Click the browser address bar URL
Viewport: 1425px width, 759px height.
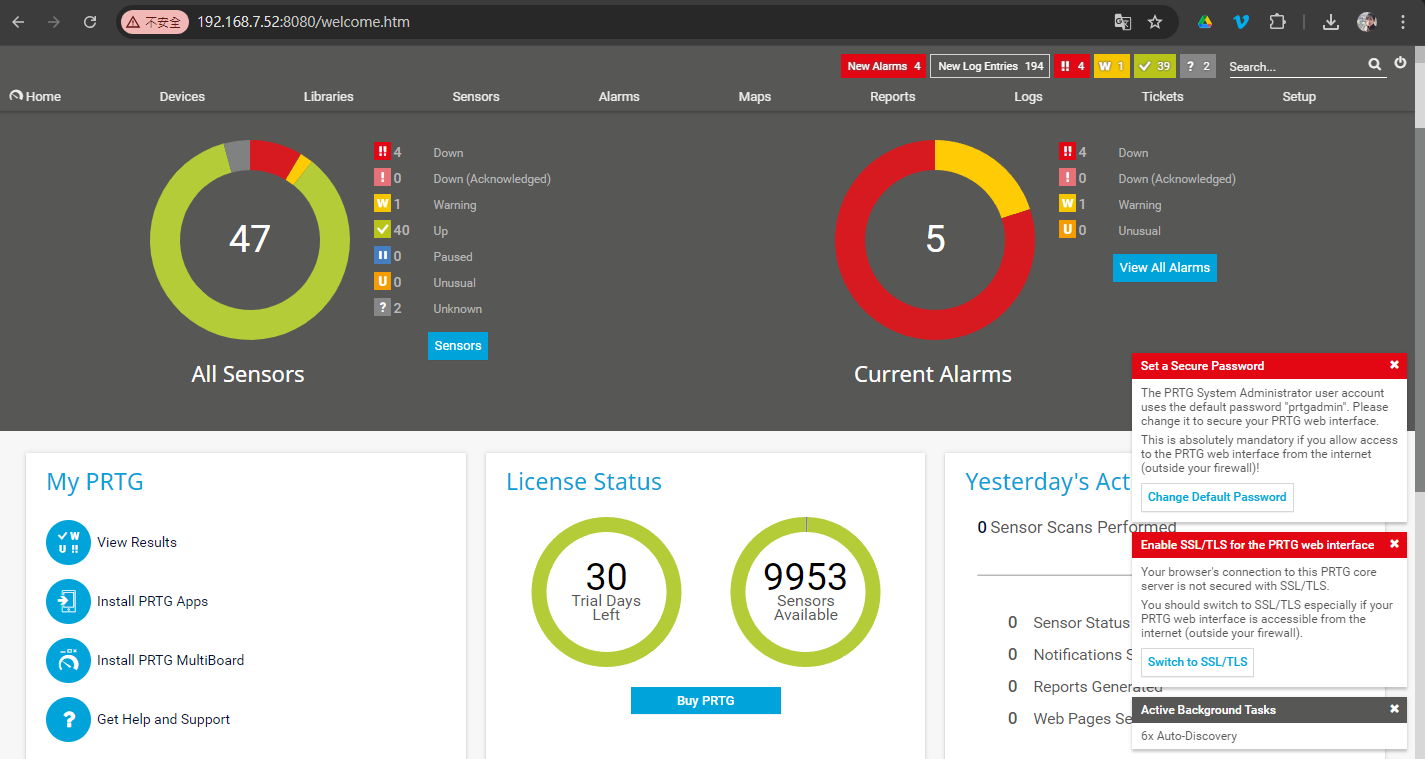[x=303, y=21]
